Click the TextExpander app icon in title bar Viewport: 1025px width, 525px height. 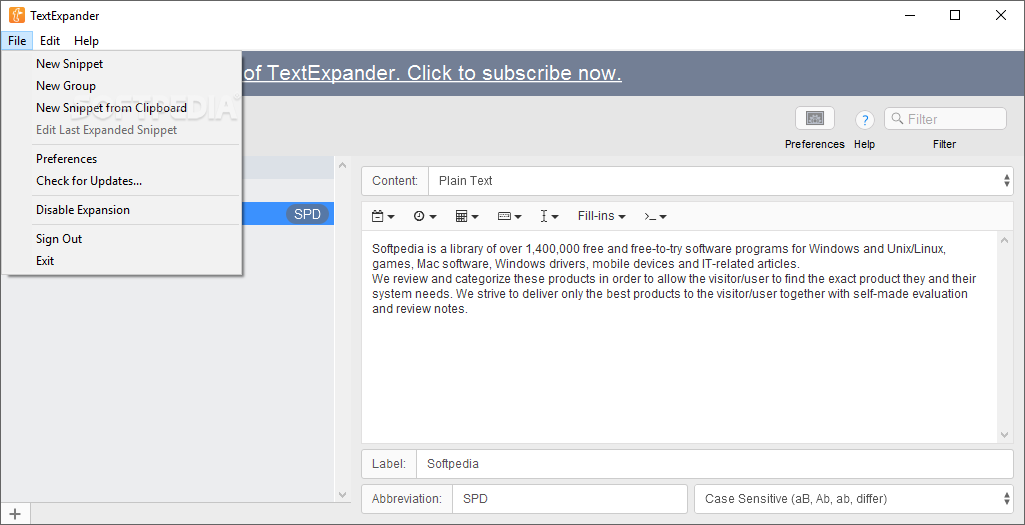tap(17, 16)
